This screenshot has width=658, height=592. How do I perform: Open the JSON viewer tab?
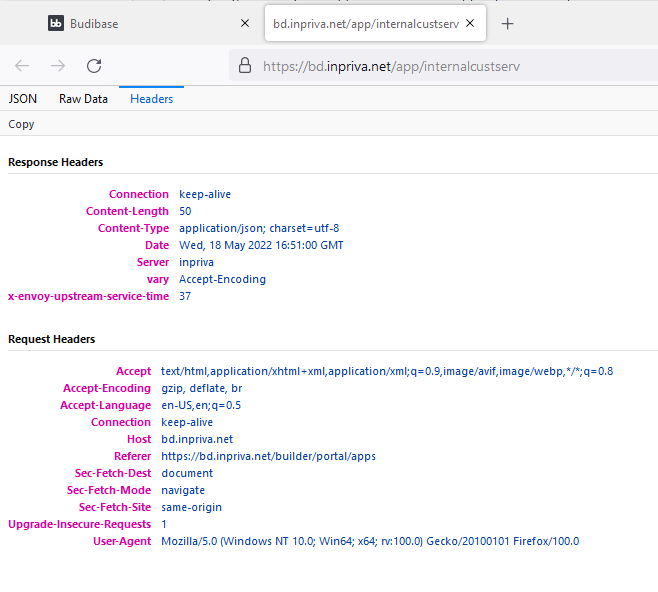23,99
